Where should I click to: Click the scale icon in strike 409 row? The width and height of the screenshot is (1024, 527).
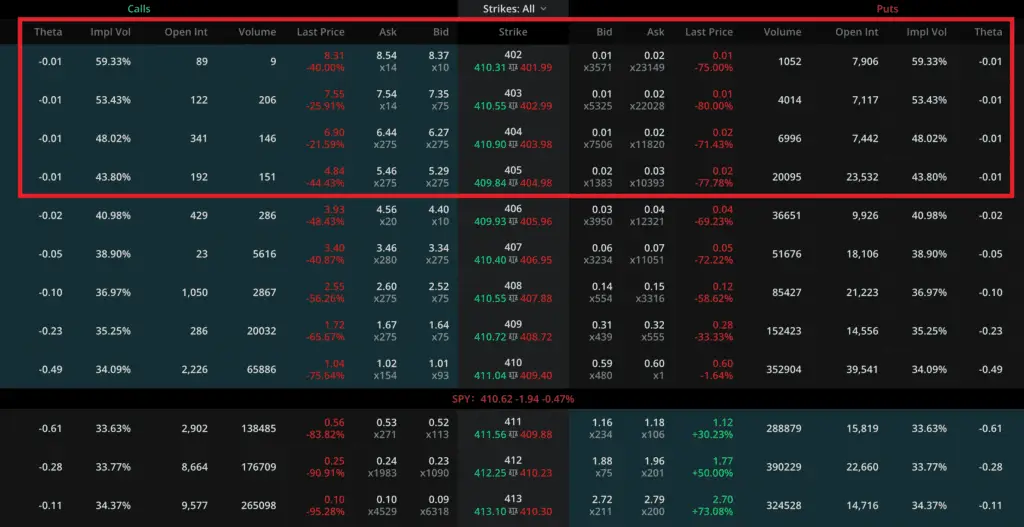[x=513, y=337]
